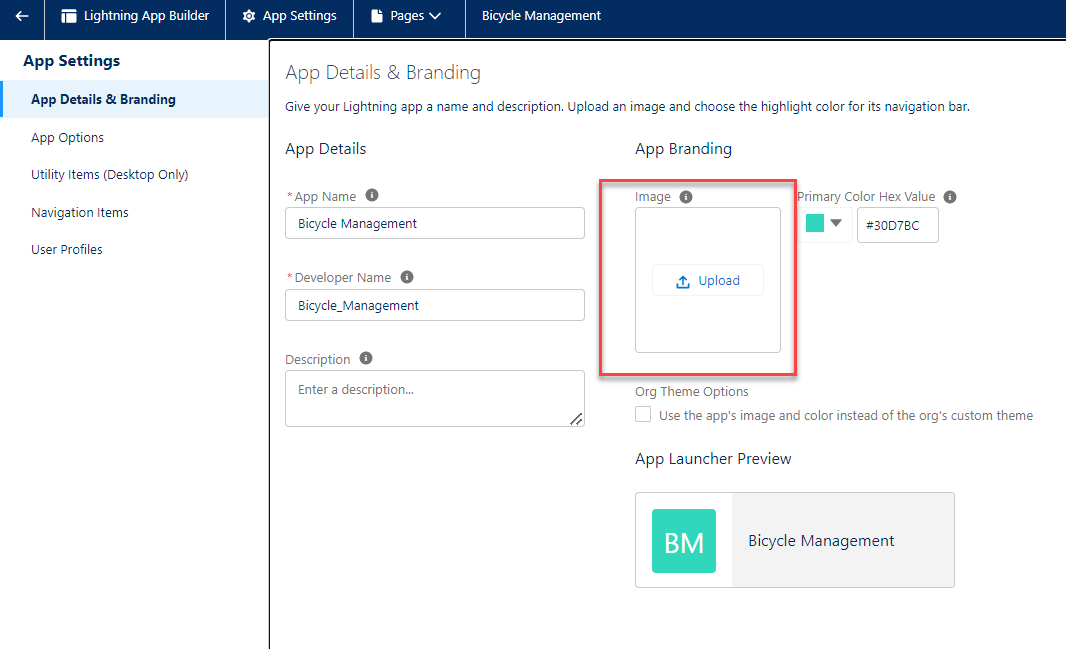This screenshot has height=649, width=1066.
Task: Click the BM app launcher preview tile
Action: (684, 540)
